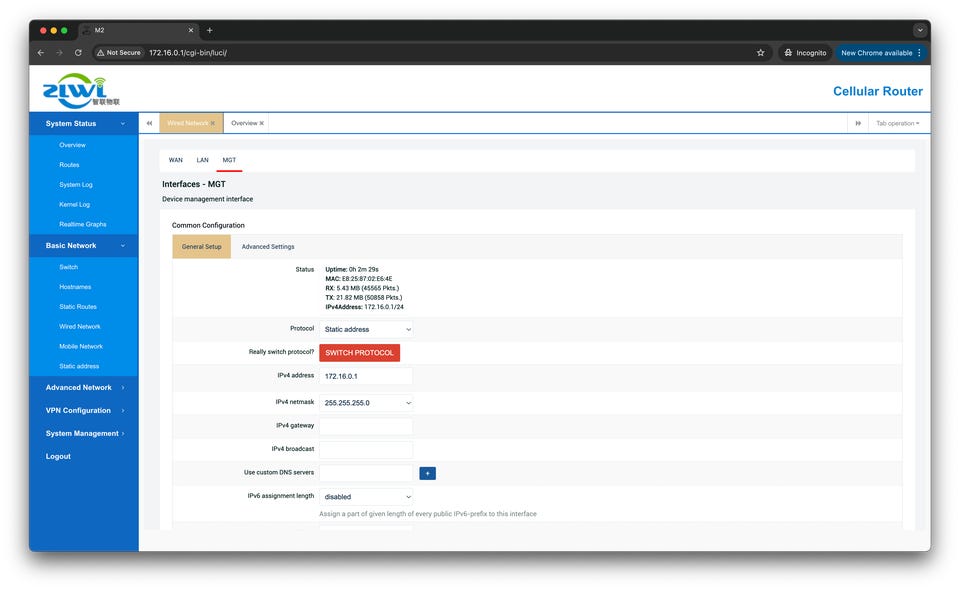Expand the Advanced Network section
The image size is (960, 590).
84,387
